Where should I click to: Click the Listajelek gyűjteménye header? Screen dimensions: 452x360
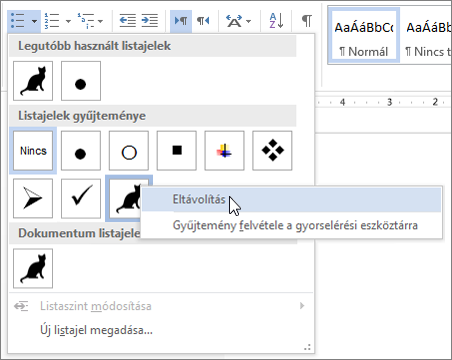pyautogui.click(x=153, y=116)
